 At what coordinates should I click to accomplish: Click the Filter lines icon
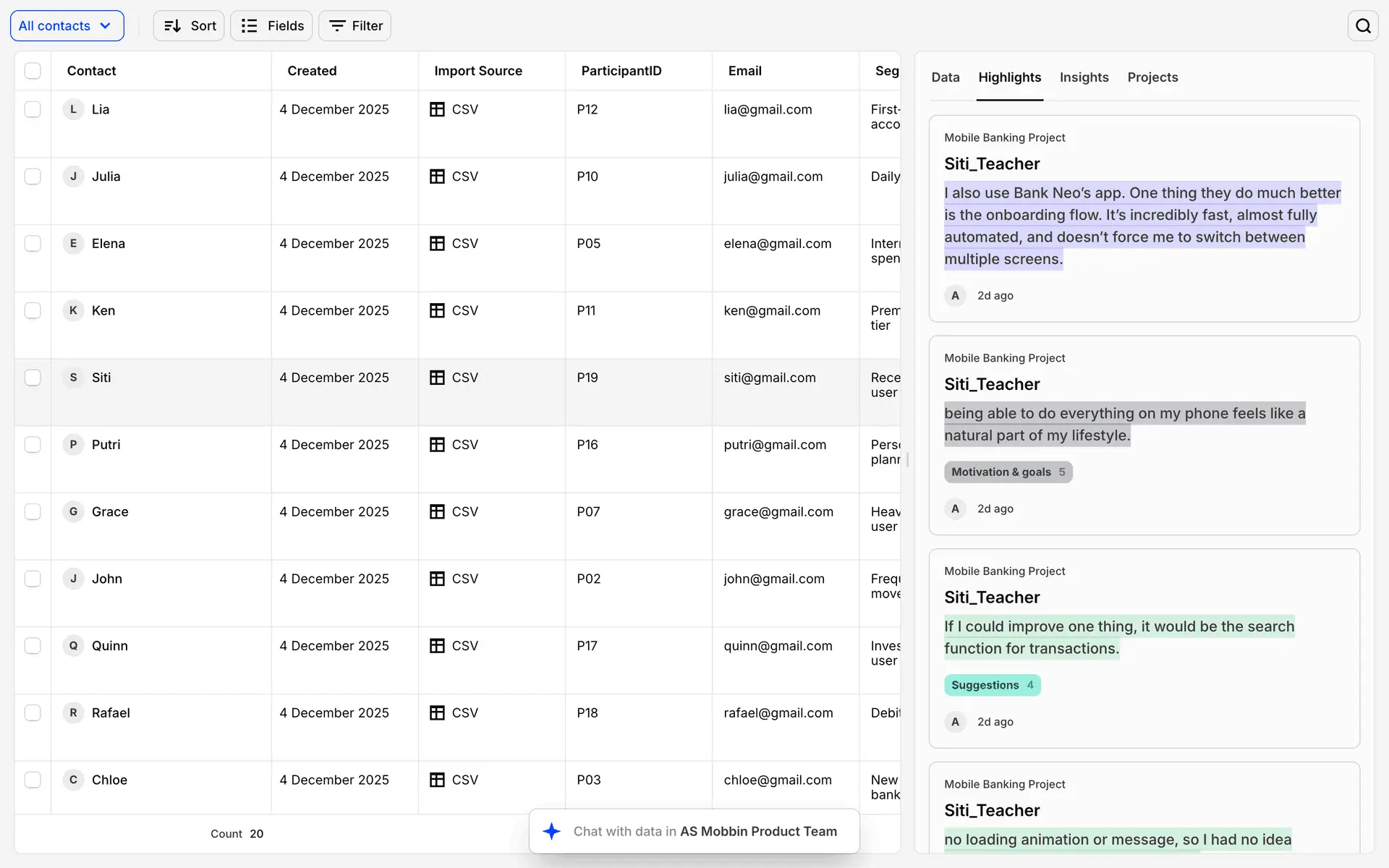pyautogui.click(x=336, y=26)
